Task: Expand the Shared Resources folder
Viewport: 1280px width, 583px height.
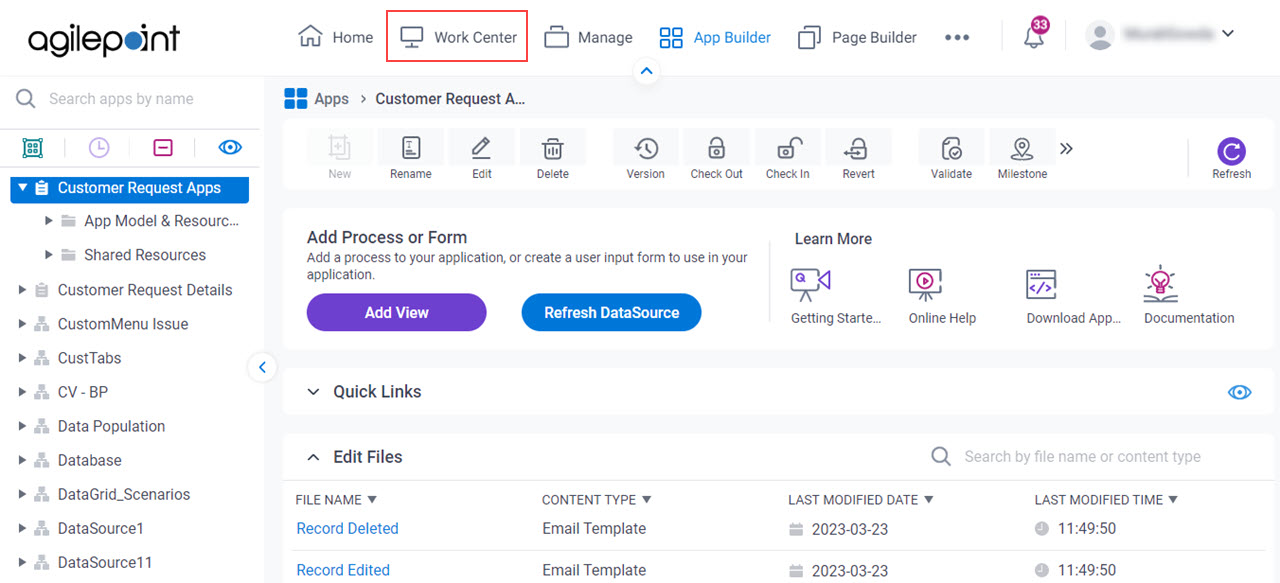Action: coord(49,255)
